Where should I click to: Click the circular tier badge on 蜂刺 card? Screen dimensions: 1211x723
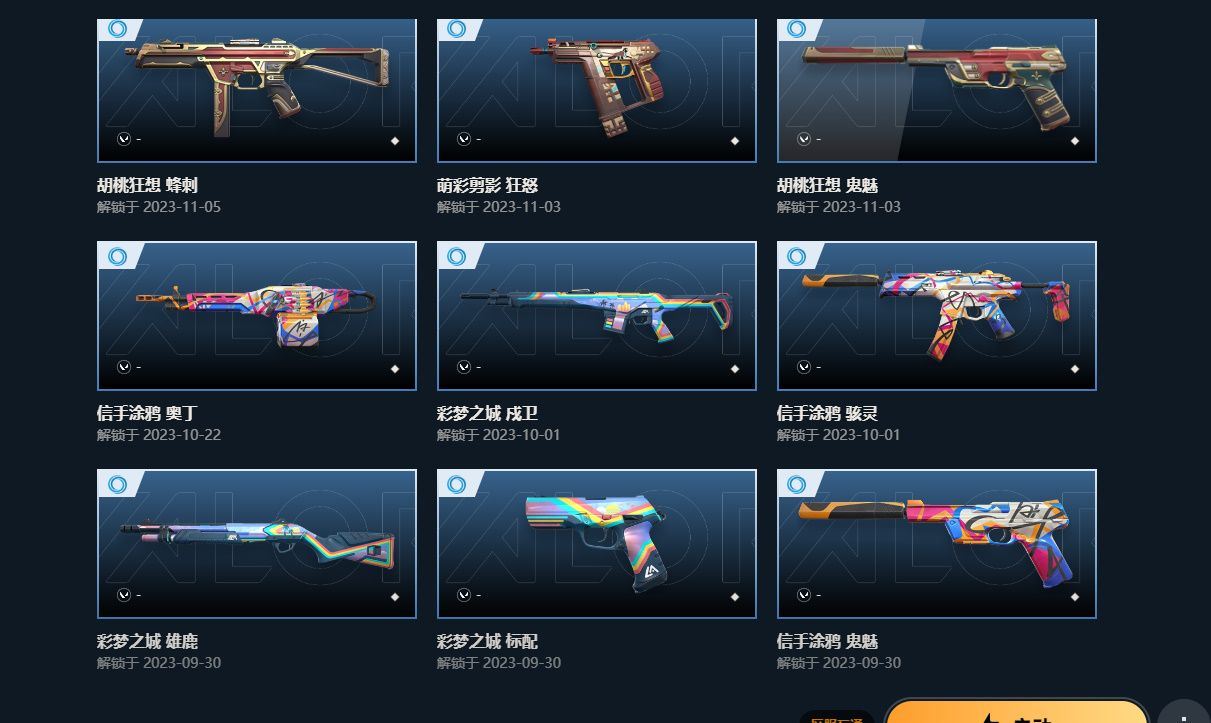117,29
